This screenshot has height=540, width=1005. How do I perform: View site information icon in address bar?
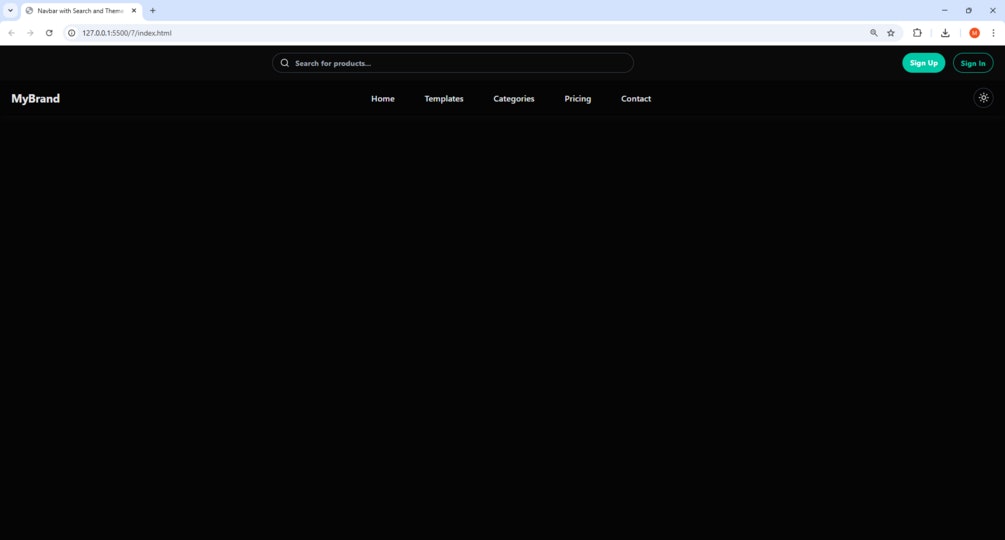[72, 33]
